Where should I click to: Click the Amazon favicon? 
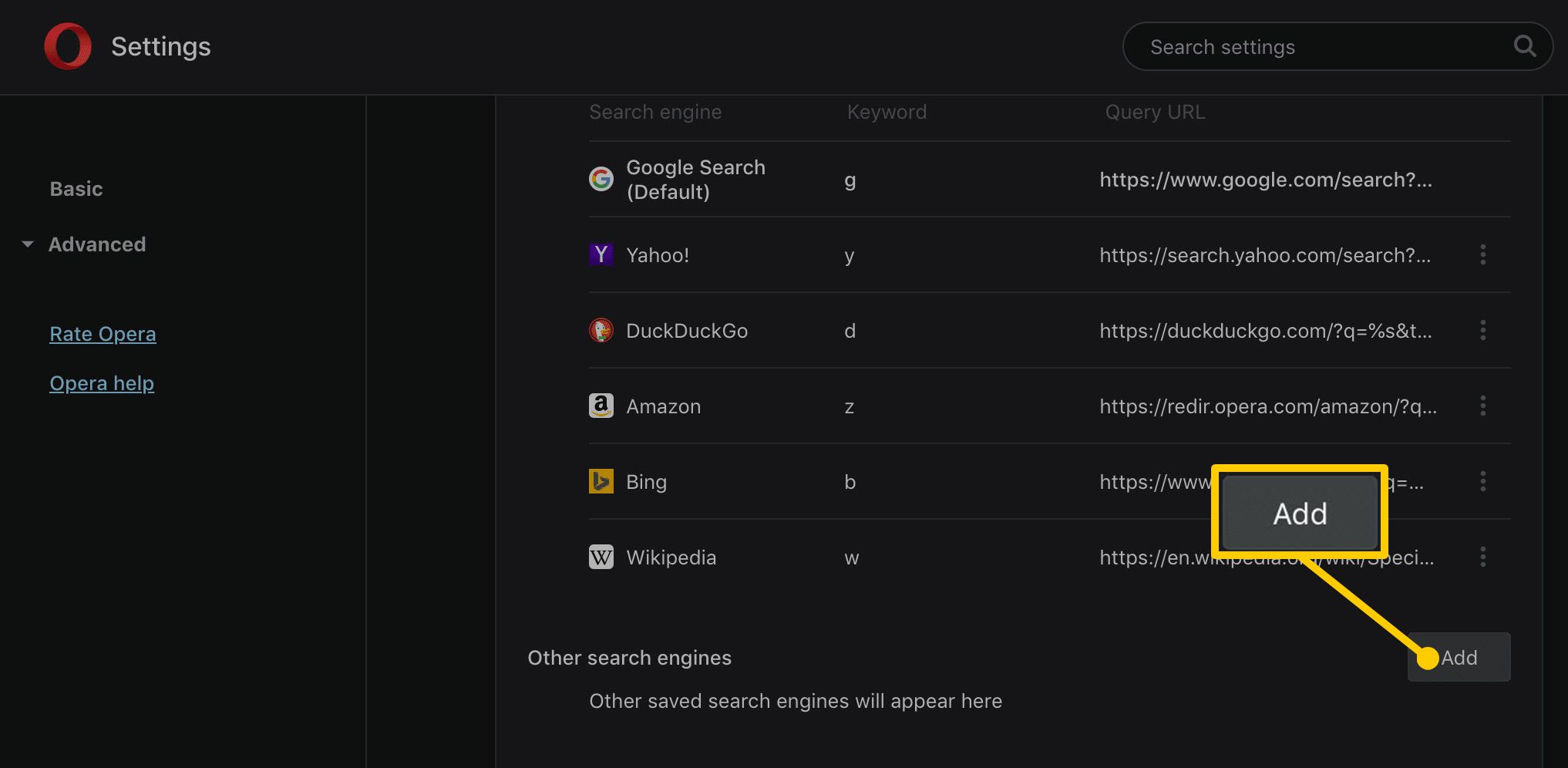pyautogui.click(x=601, y=406)
